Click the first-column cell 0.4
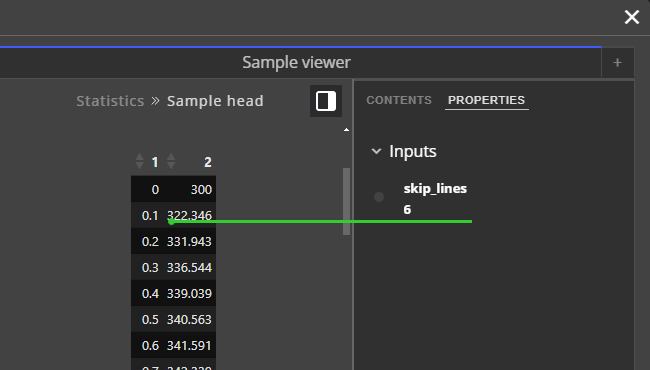This screenshot has height=370, width=650. coord(148,293)
